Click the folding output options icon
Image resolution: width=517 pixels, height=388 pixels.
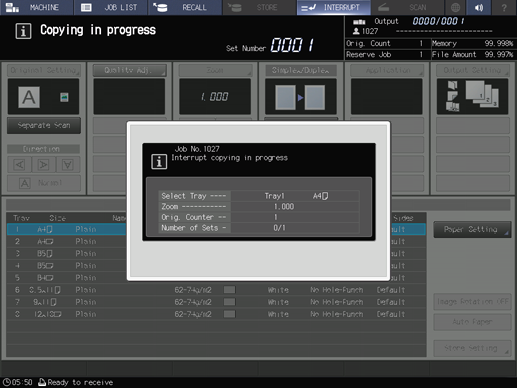click(x=452, y=96)
